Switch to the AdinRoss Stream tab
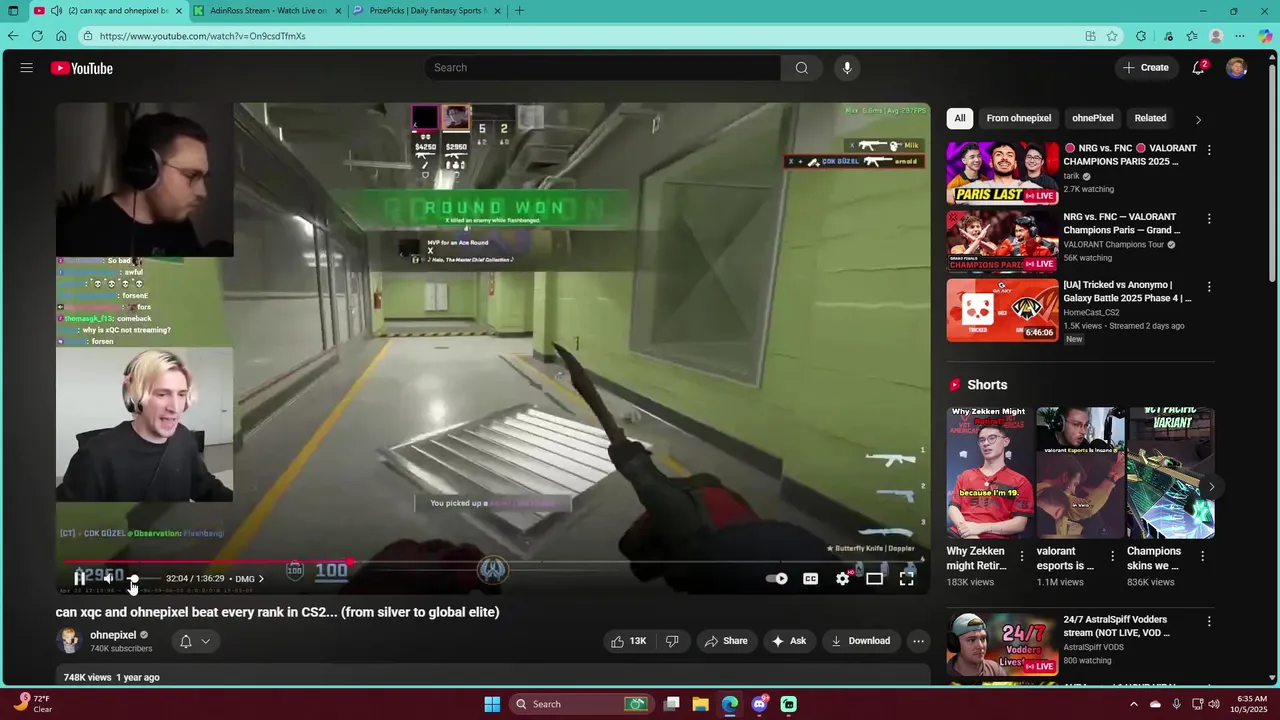 click(x=268, y=11)
